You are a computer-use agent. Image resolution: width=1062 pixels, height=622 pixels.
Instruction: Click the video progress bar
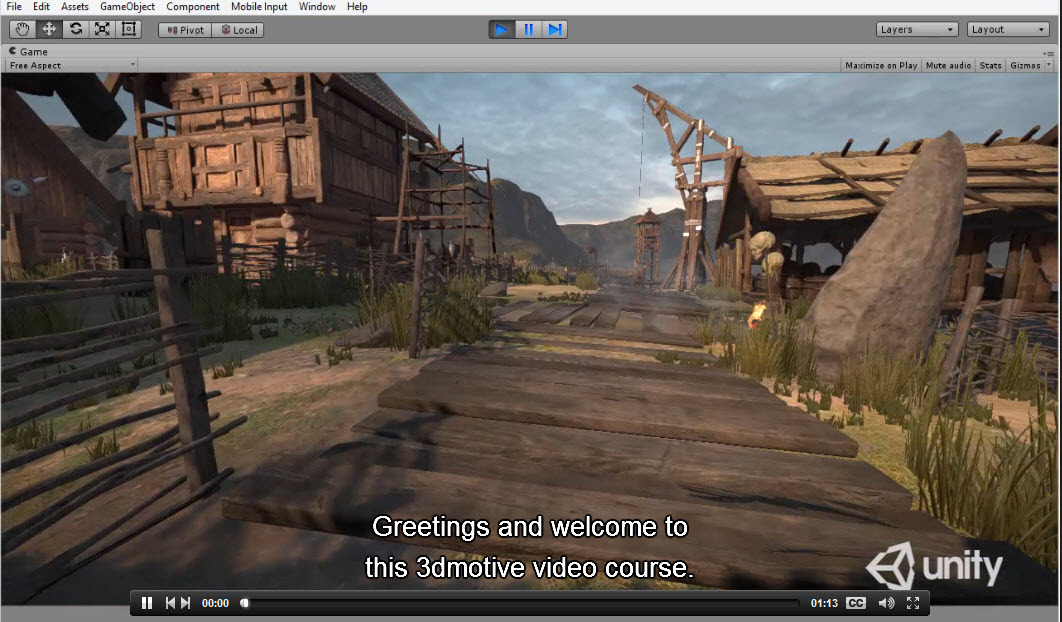pyautogui.click(x=520, y=603)
